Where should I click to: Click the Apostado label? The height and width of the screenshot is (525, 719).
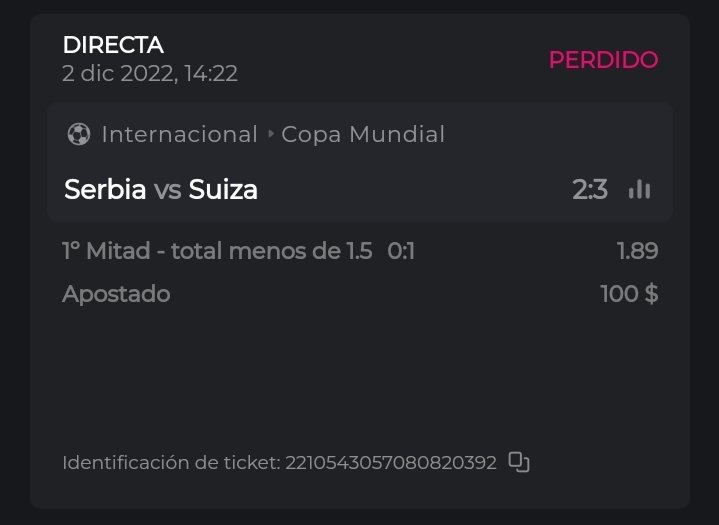tap(116, 294)
